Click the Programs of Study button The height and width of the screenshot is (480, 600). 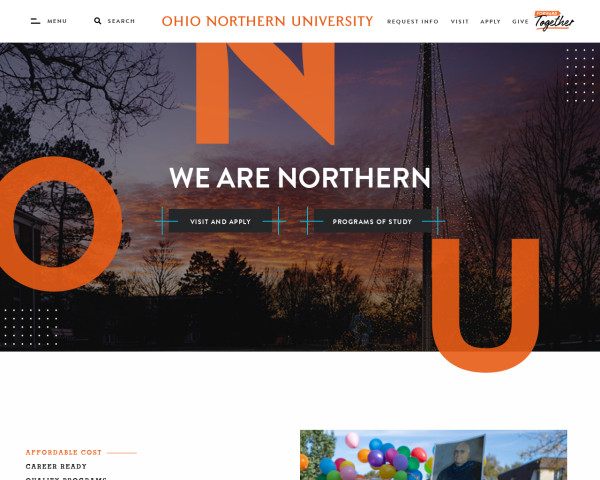tap(372, 221)
